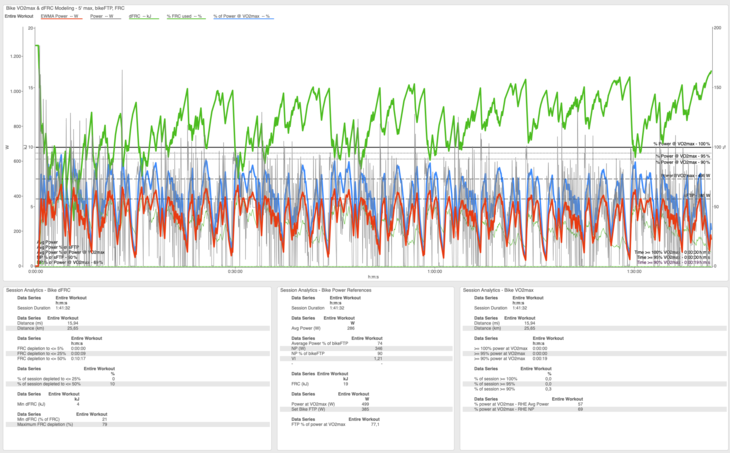Click the 1.200 value on the watts axis
Screen dimensions: 730x453
coord(16,56)
